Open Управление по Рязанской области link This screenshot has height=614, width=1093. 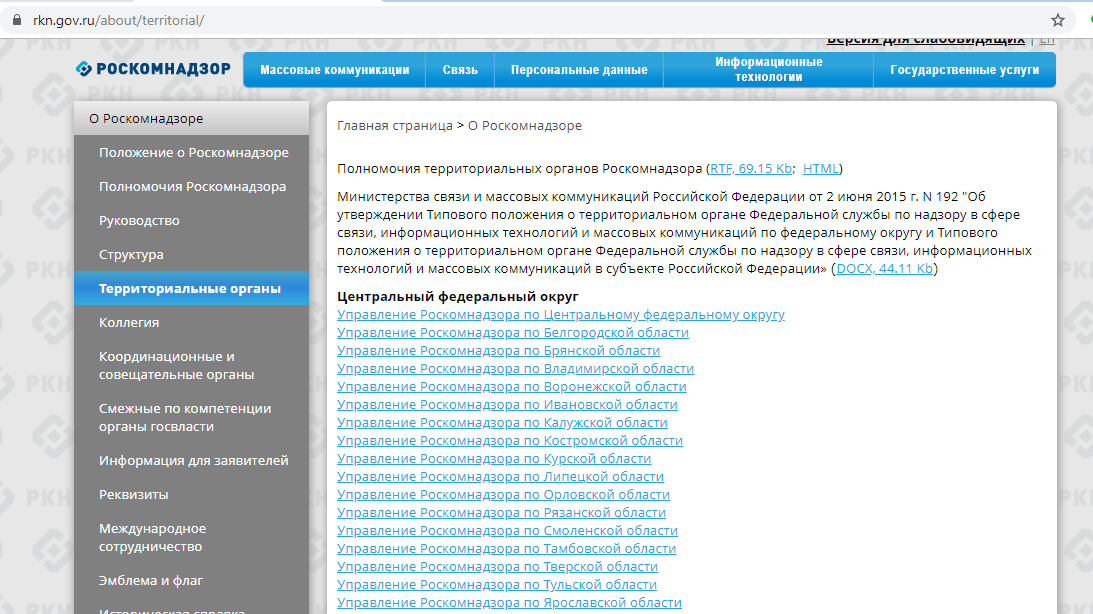tap(501, 513)
